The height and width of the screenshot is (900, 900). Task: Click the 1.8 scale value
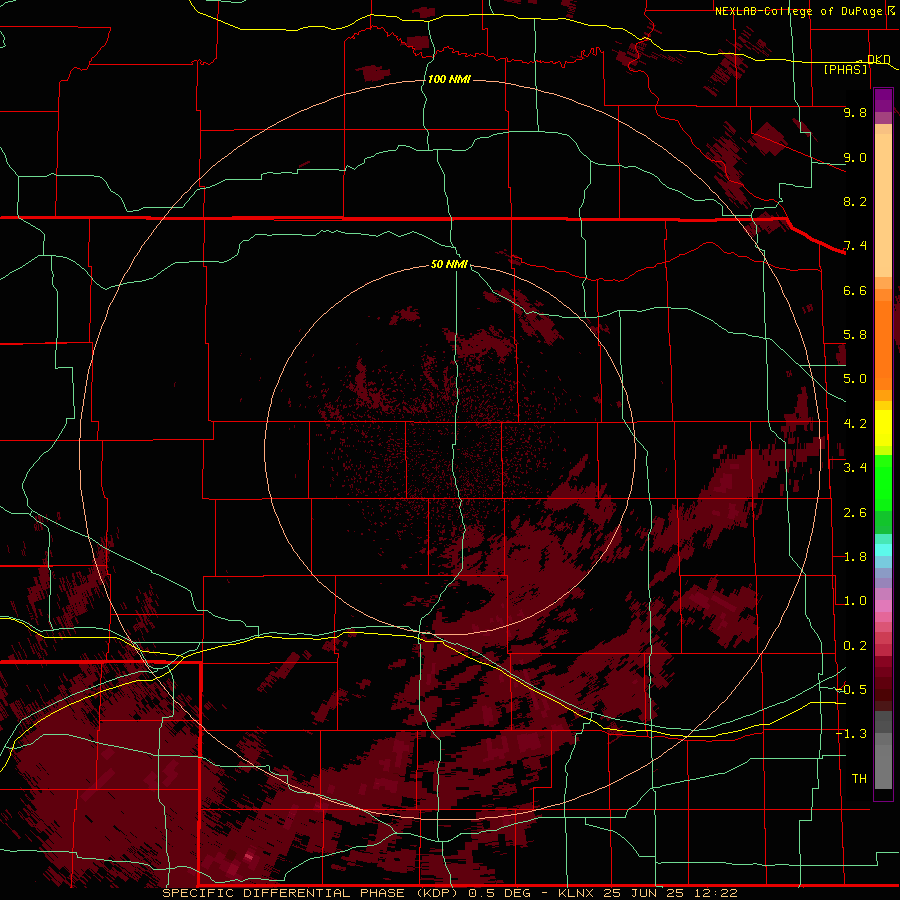tap(855, 557)
